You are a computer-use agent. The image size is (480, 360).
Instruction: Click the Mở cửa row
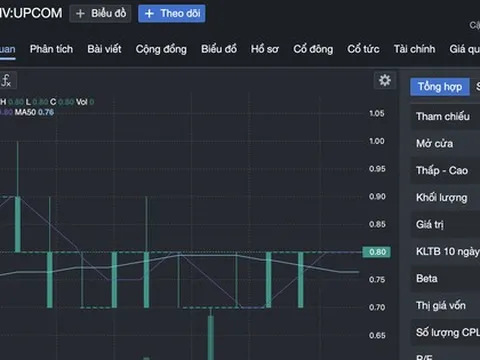click(445, 143)
